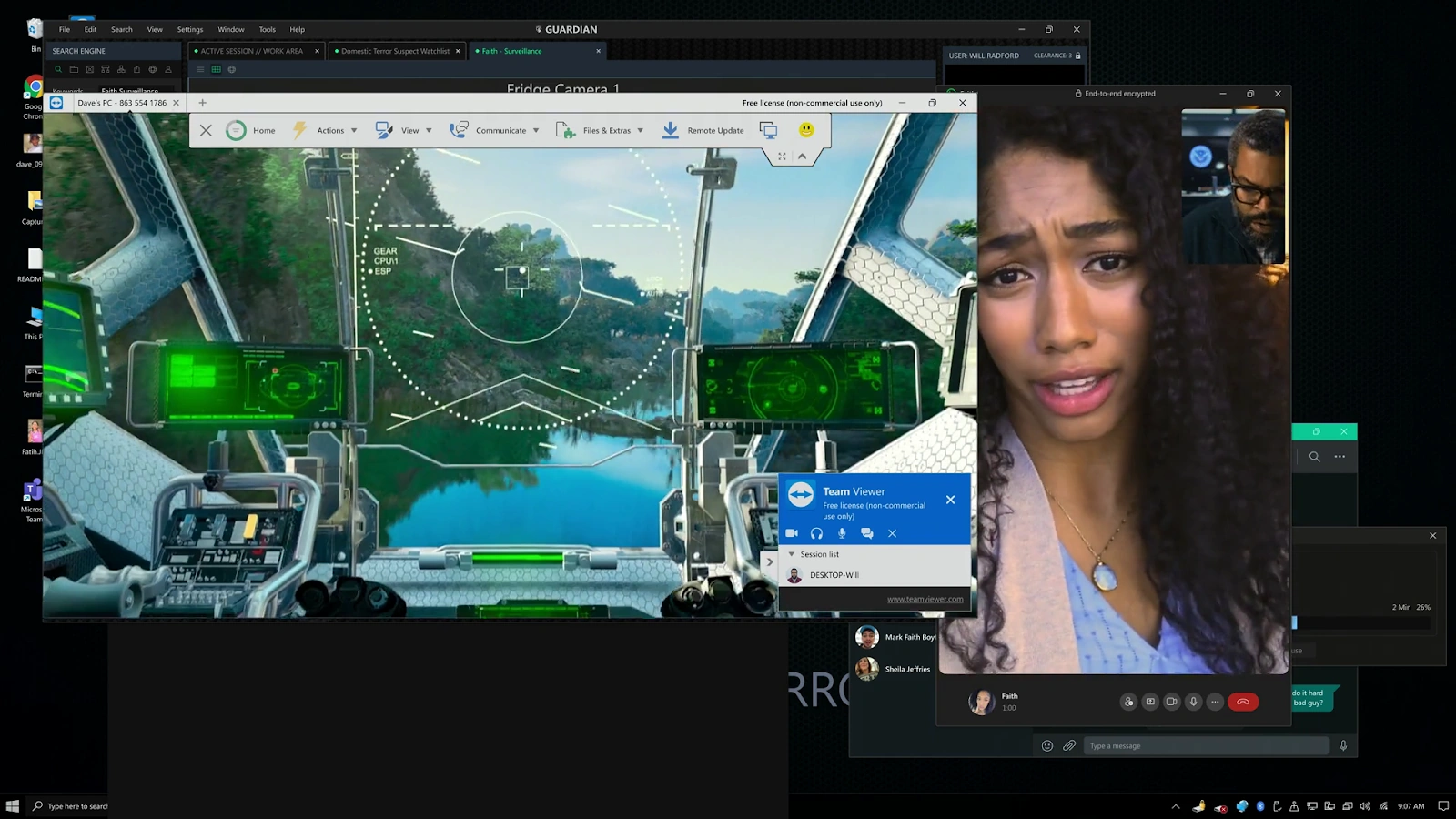The height and width of the screenshot is (819, 1456).
Task: Toggle microphone in TeamViewer session panel
Action: [842, 533]
